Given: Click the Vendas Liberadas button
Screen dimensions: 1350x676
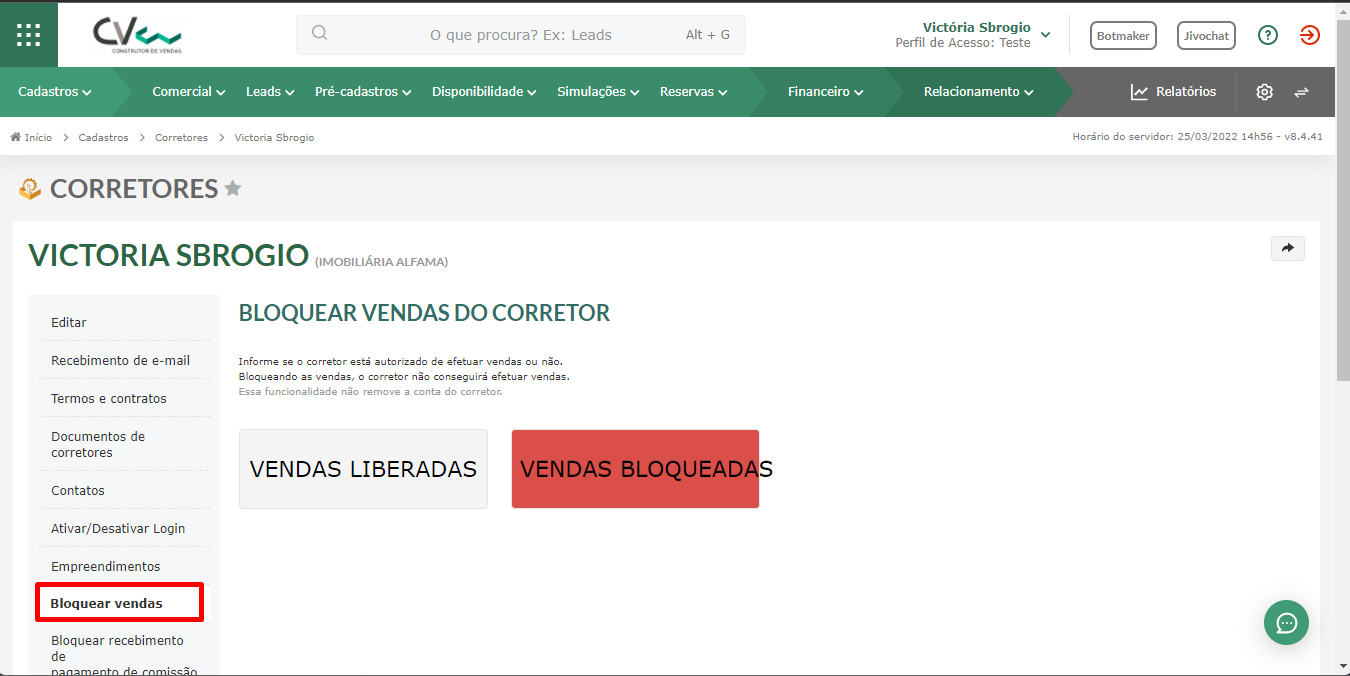Looking at the screenshot, I should click(x=363, y=469).
